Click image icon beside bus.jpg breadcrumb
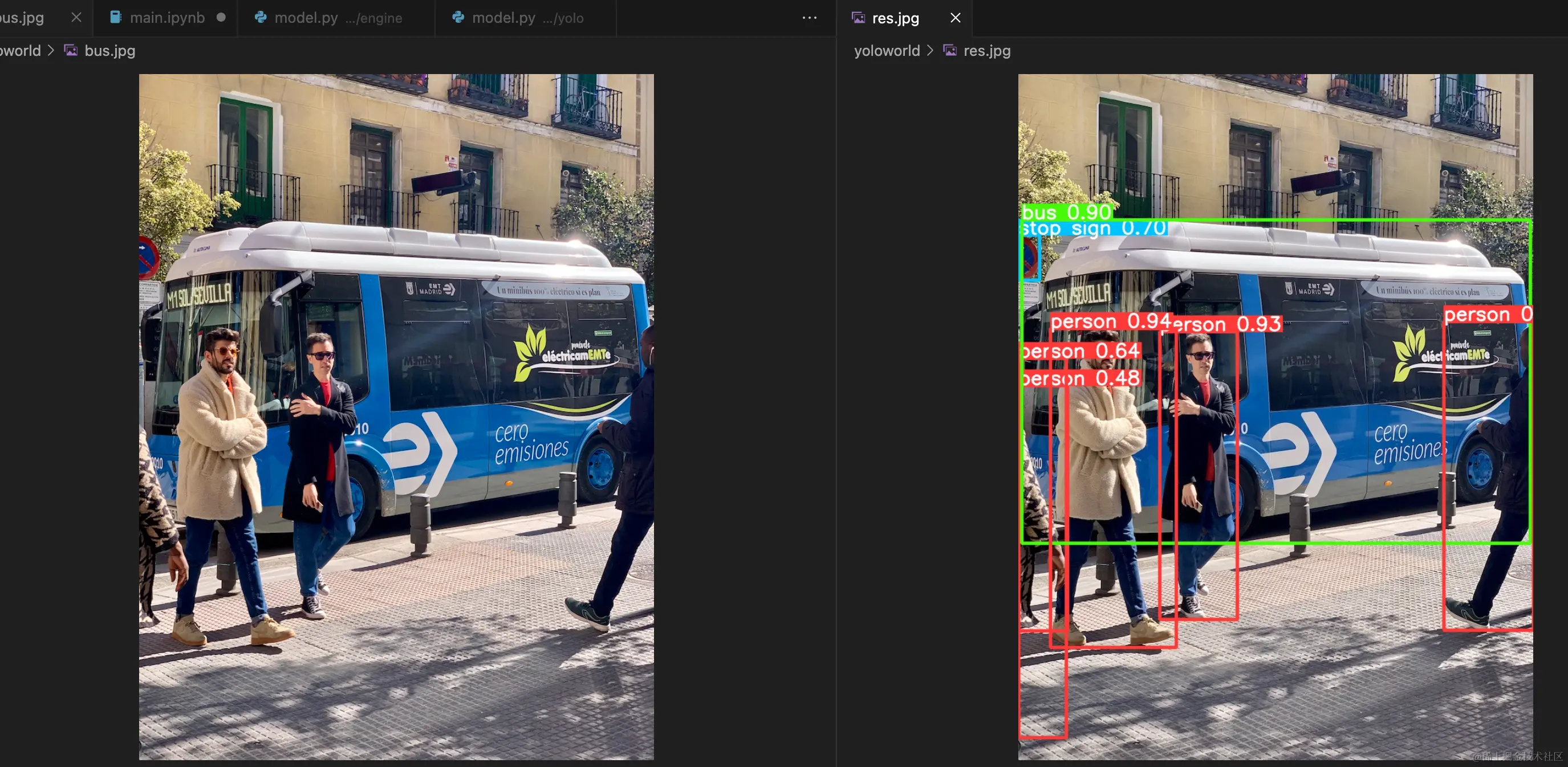This screenshot has height=767, width=1568. point(71,51)
